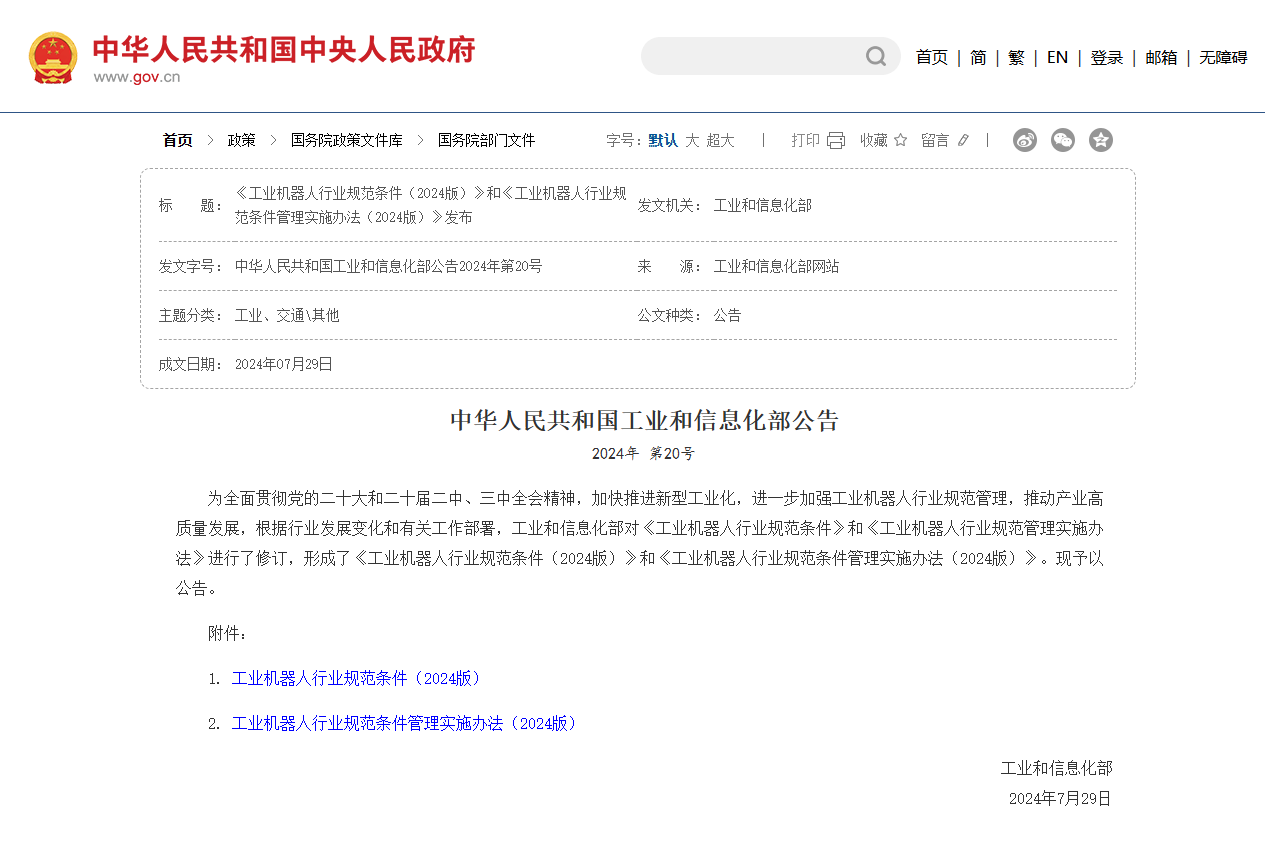Viewport: 1265px width, 845px height.
Task: Go to 政策 breadcrumb
Action: [241, 140]
